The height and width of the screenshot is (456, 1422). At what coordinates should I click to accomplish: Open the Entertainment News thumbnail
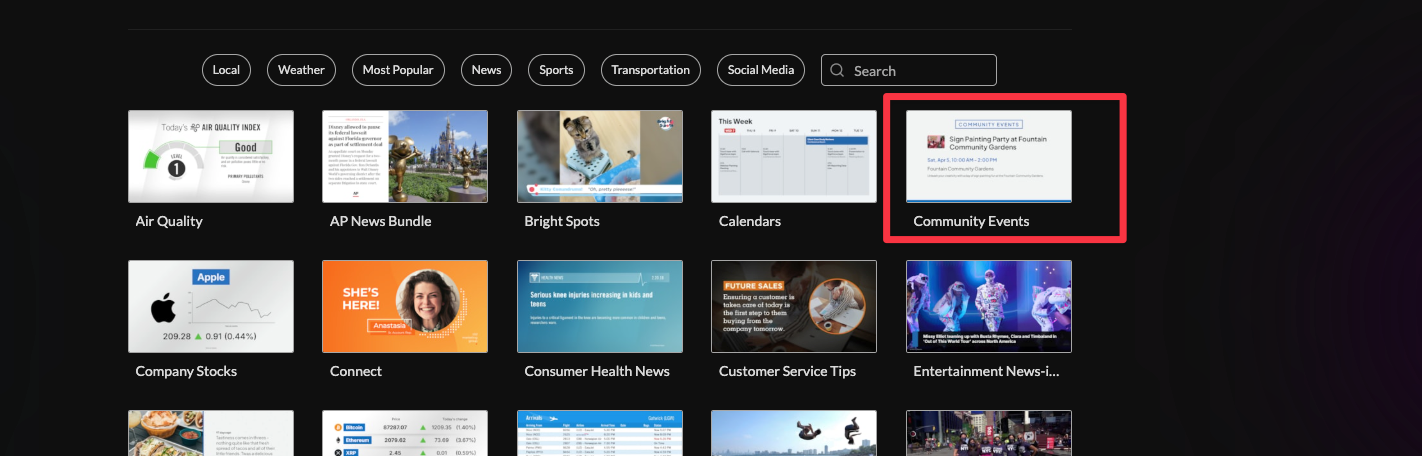[x=988, y=306]
